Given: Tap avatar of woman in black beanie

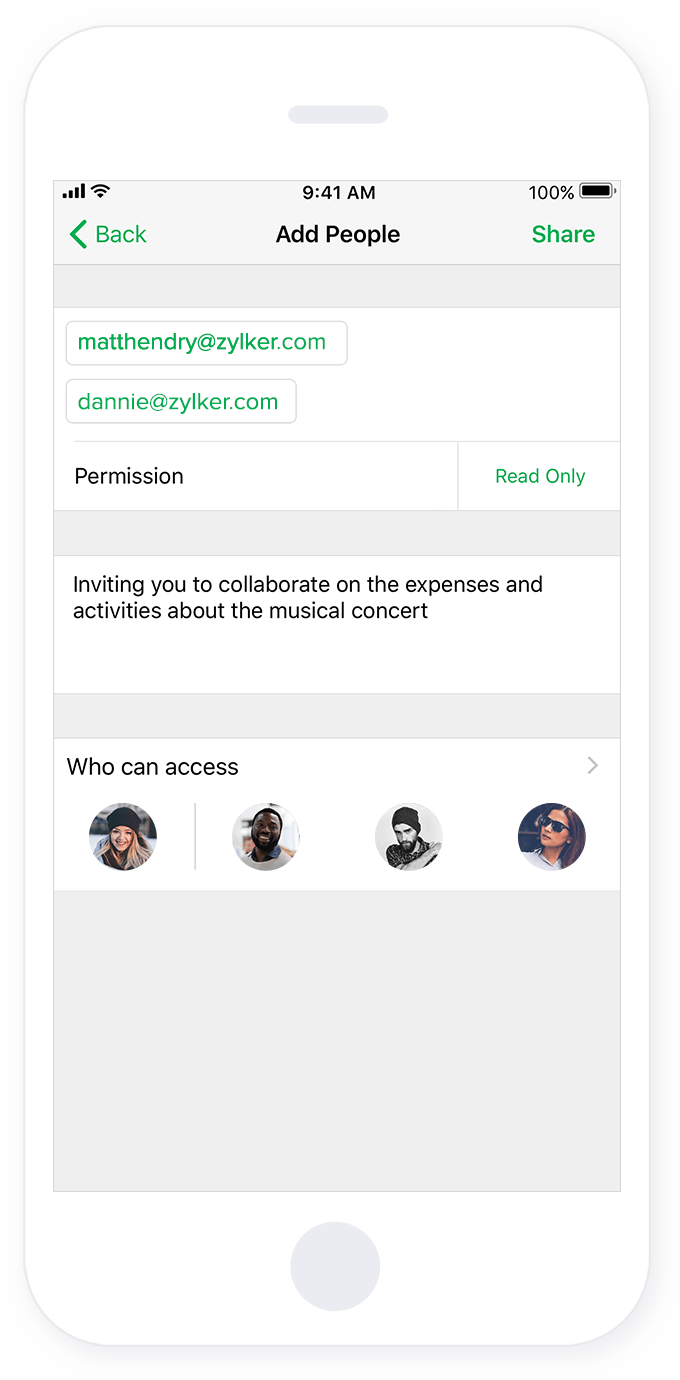Looking at the screenshot, I should (123, 837).
